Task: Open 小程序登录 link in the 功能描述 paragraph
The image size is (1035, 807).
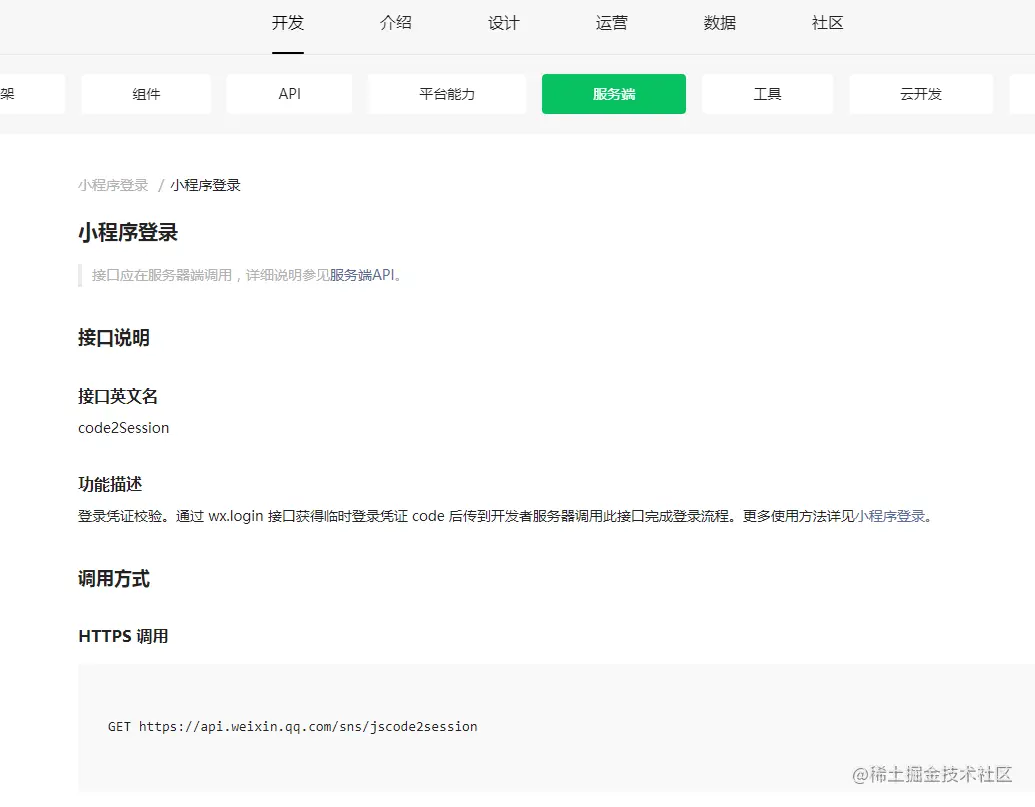Action: 890,516
